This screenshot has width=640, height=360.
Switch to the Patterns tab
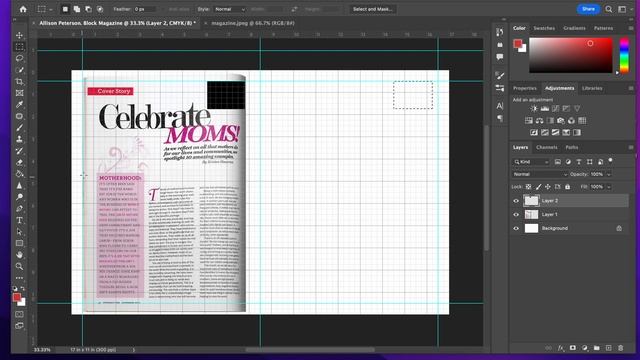[603, 28]
